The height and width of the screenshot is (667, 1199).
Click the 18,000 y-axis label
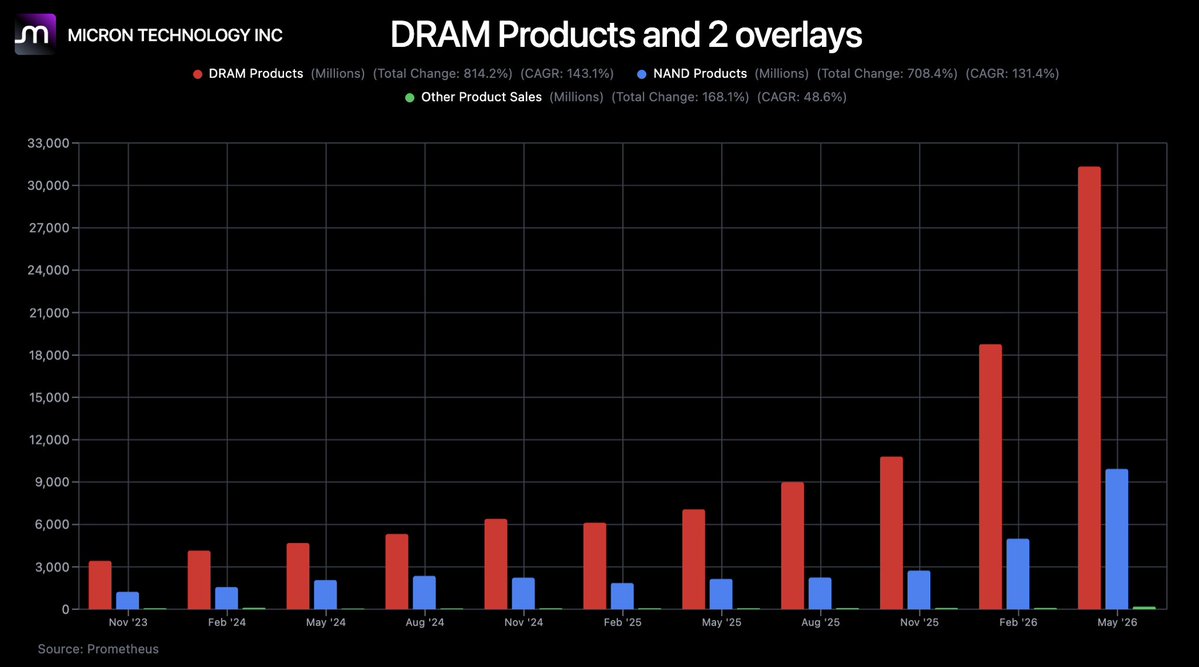(48, 355)
